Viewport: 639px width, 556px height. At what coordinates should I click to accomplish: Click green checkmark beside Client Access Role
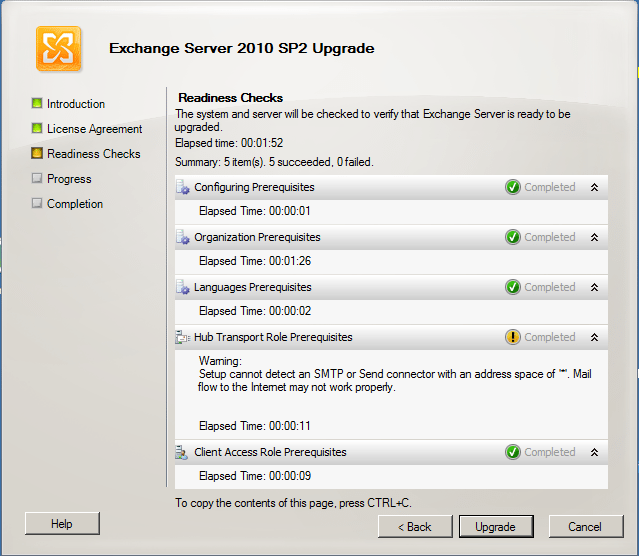(513, 452)
